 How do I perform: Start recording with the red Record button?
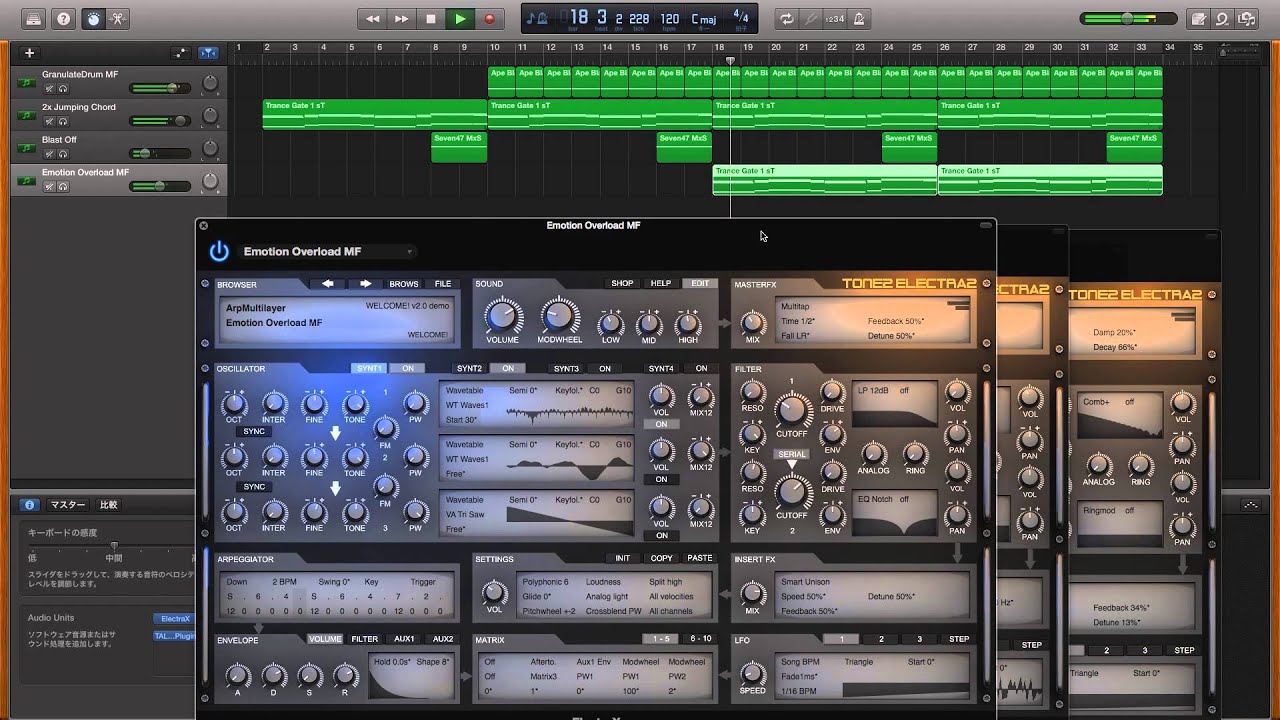click(x=489, y=18)
